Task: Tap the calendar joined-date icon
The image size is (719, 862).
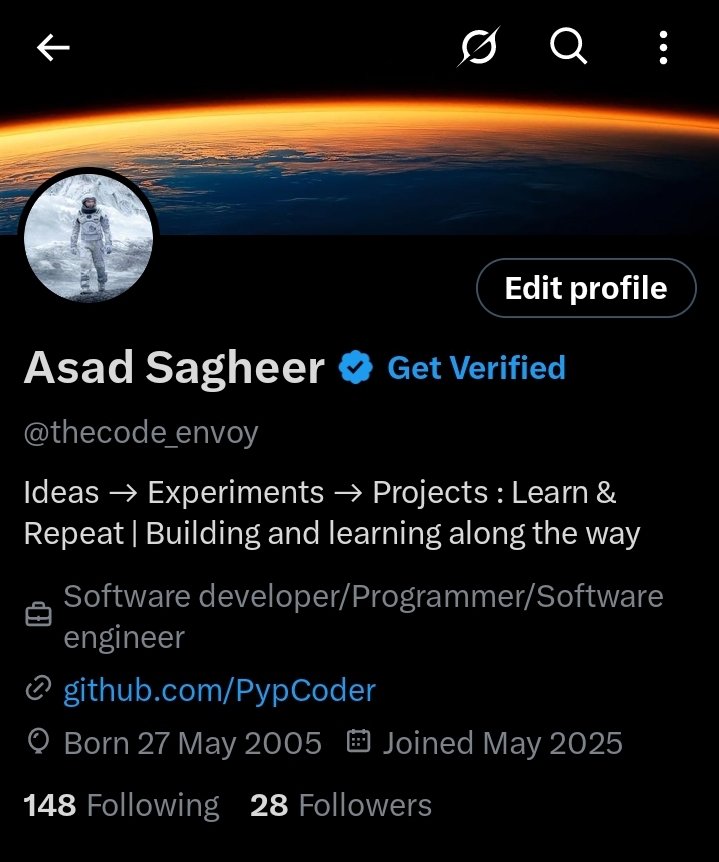Action: click(358, 741)
